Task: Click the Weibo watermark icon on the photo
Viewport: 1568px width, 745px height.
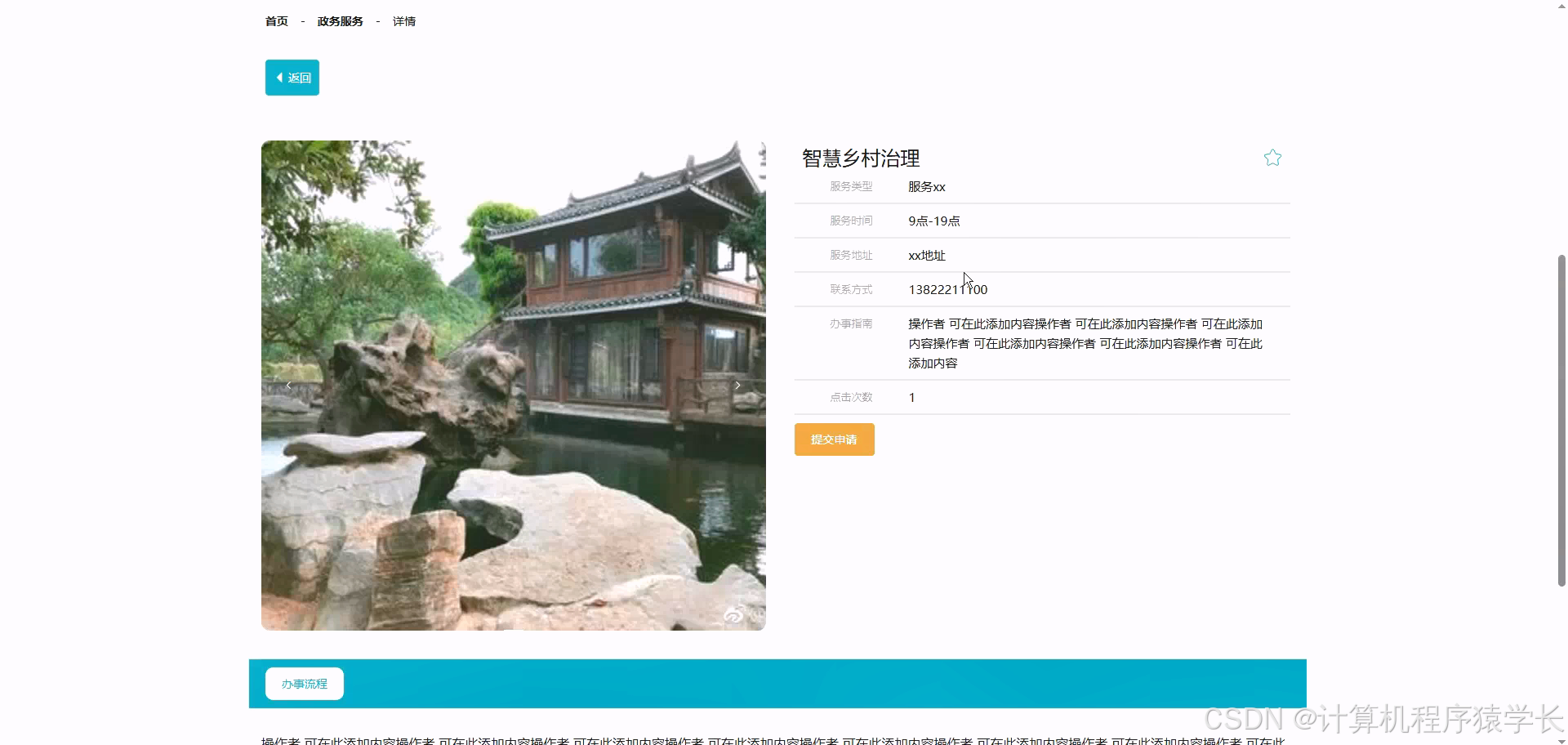Action: [734, 615]
